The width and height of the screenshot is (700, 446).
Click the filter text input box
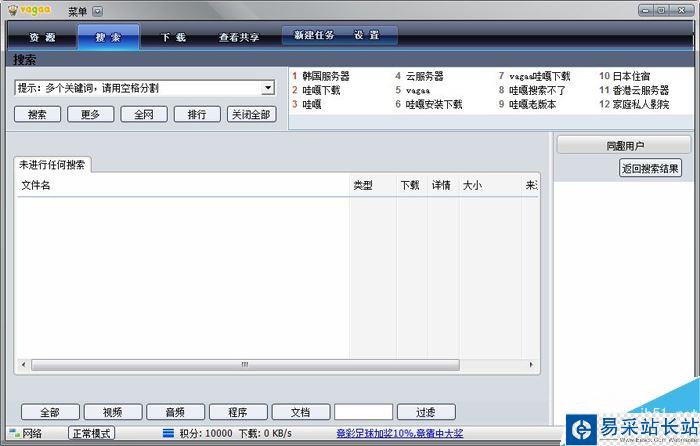coord(363,412)
